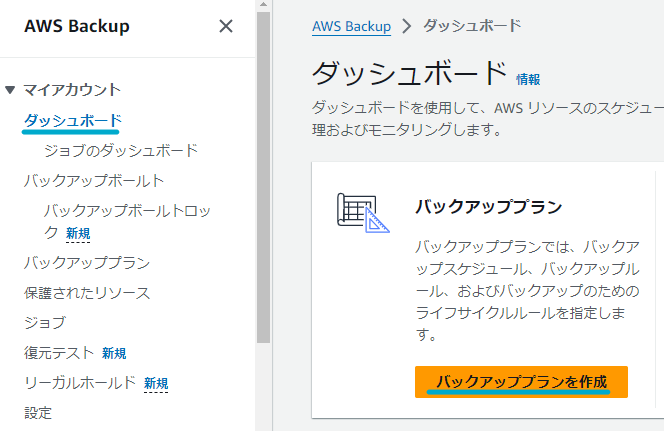Open 復元テスト in the sidebar

click(x=59, y=353)
